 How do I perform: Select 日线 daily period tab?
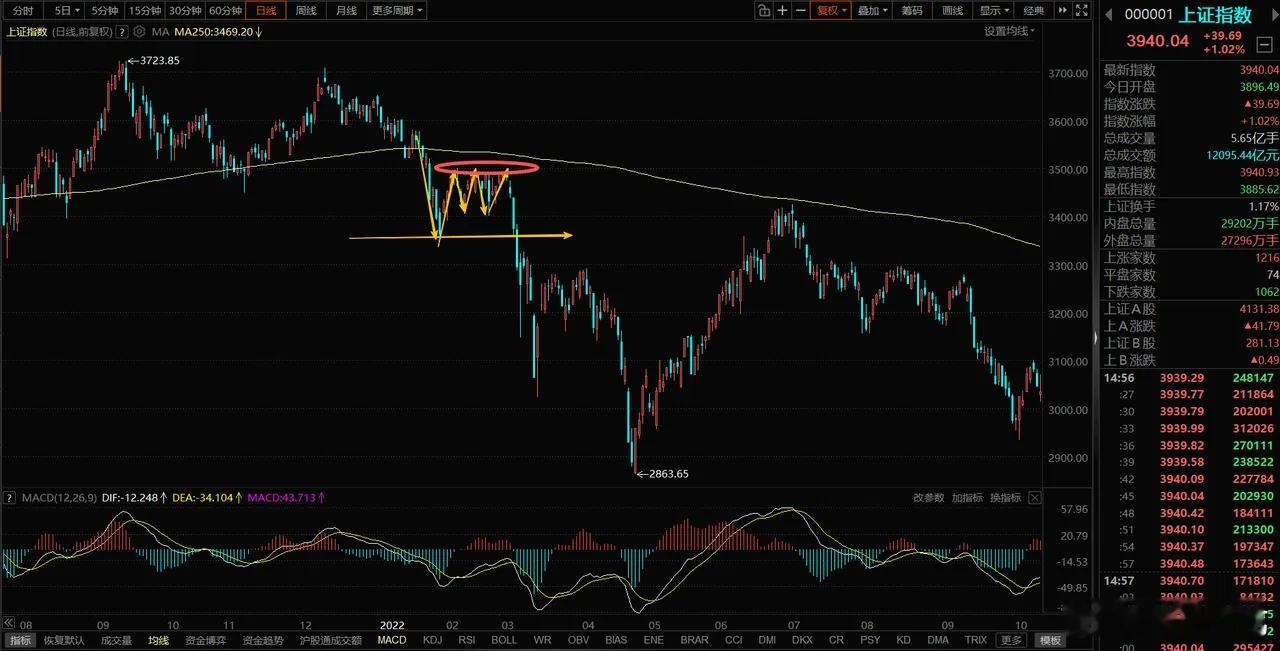265,11
